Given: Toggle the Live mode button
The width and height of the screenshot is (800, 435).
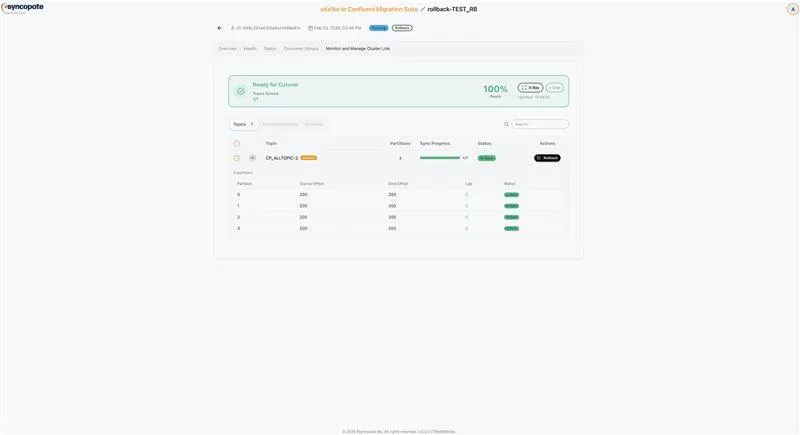Looking at the screenshot, I should (x=555, y=88).
